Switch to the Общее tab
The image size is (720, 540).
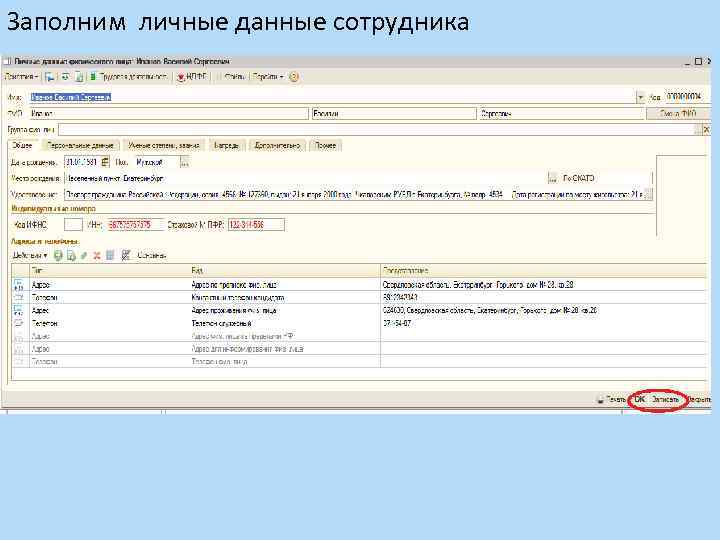pyautogui.click(x=22, y=146)
